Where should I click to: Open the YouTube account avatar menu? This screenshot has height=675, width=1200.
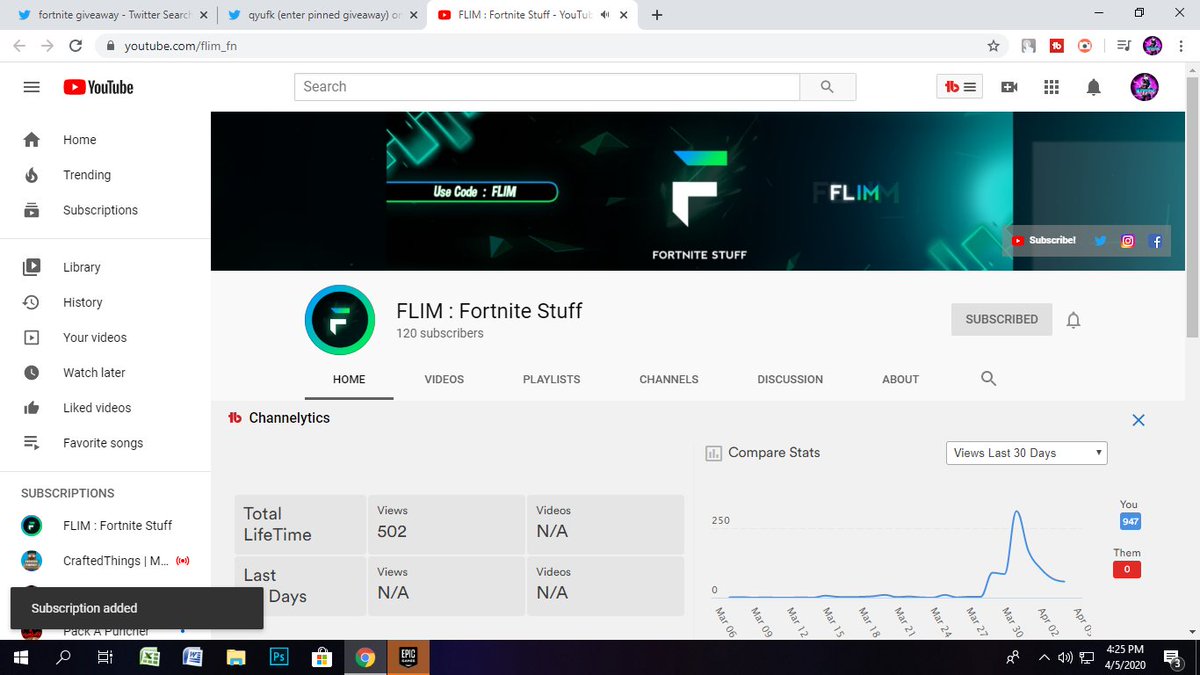point(1144,87)
